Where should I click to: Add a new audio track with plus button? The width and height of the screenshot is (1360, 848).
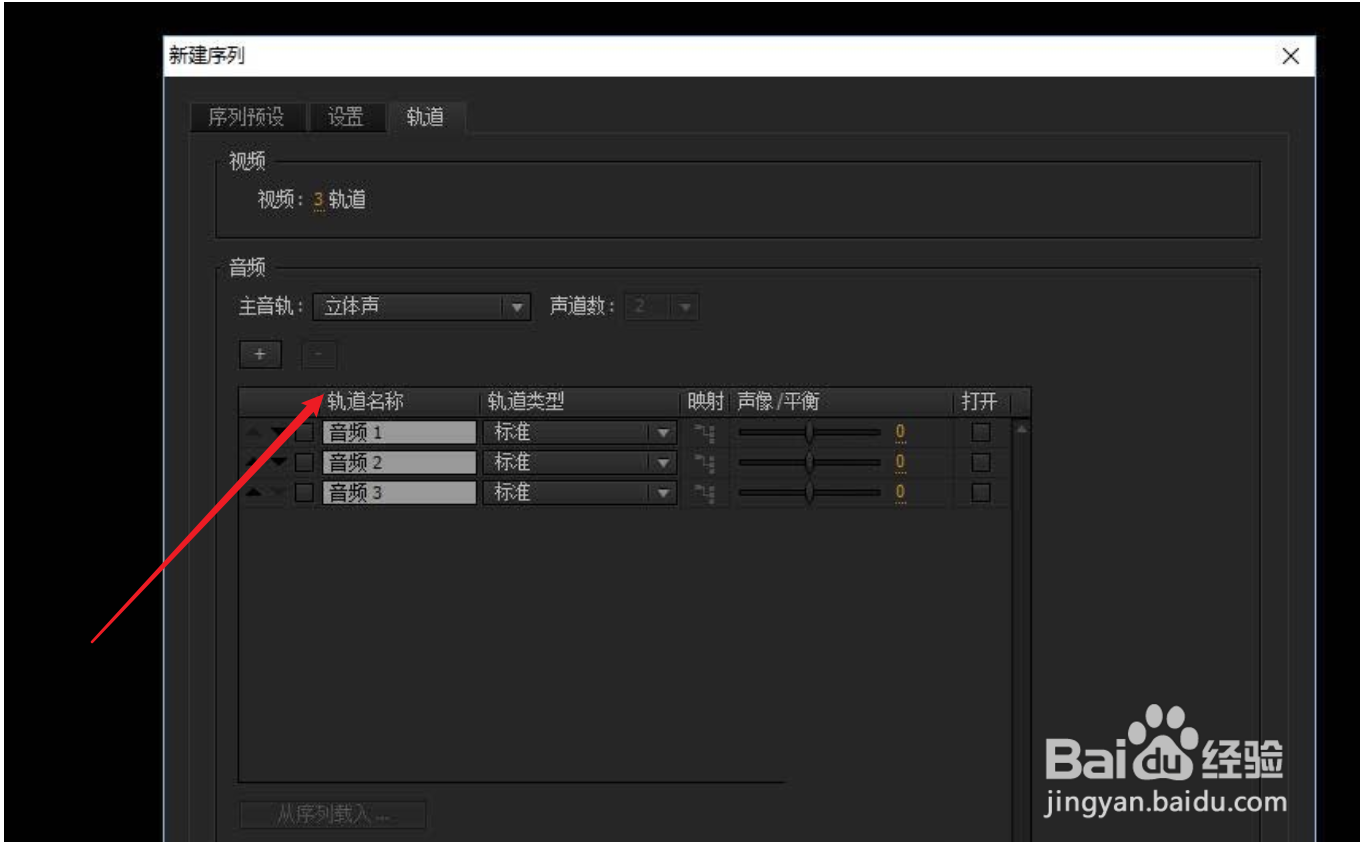click(x=259, y=354)
